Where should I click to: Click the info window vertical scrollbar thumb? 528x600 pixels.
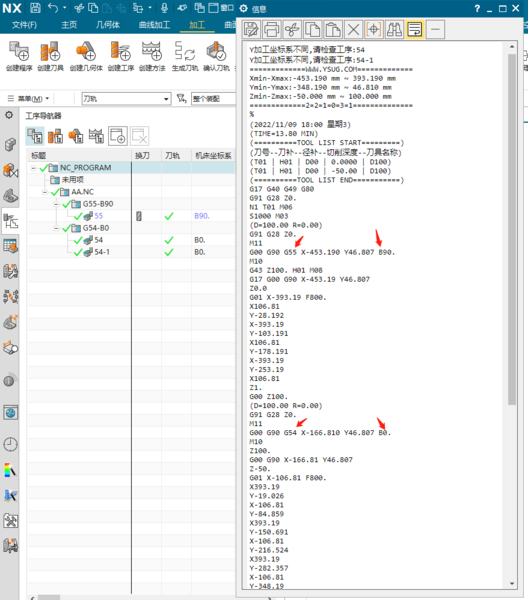pos(512,229)
